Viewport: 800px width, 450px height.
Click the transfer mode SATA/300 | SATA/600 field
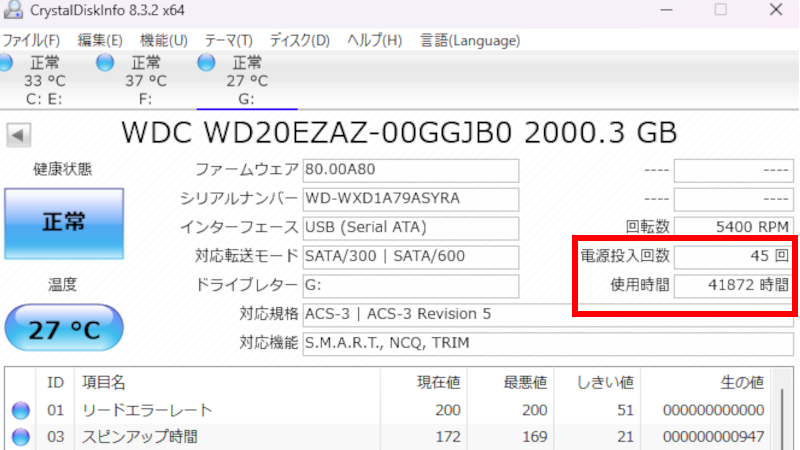[x=411, y=257]
